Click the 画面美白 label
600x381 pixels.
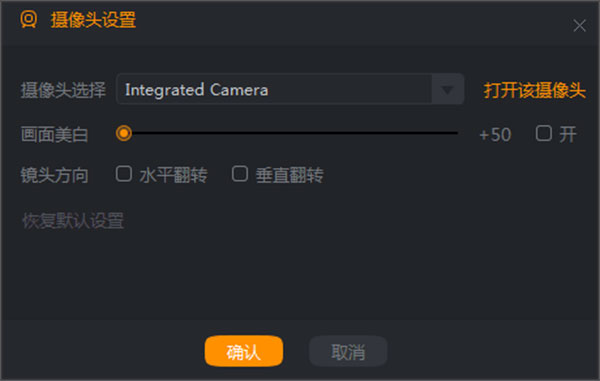(x=54, y=135)
